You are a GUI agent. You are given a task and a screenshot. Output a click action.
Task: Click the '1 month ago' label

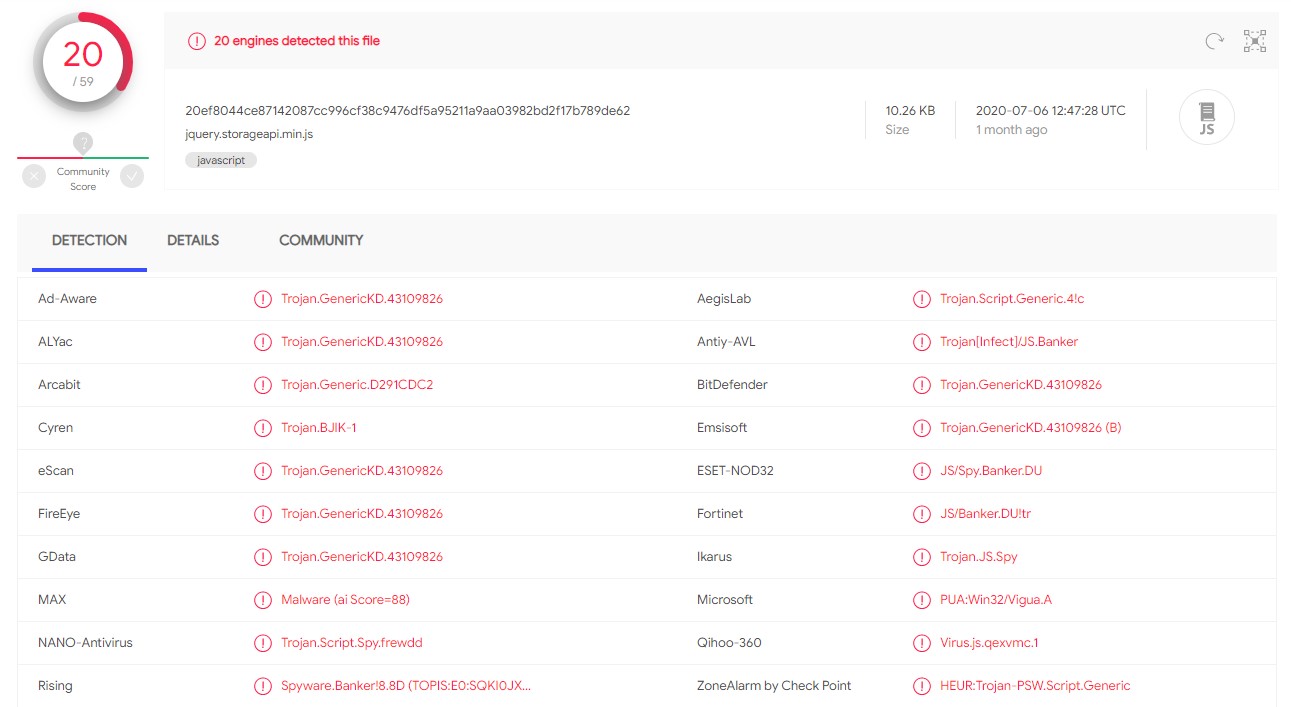(x=1012, y=130)
